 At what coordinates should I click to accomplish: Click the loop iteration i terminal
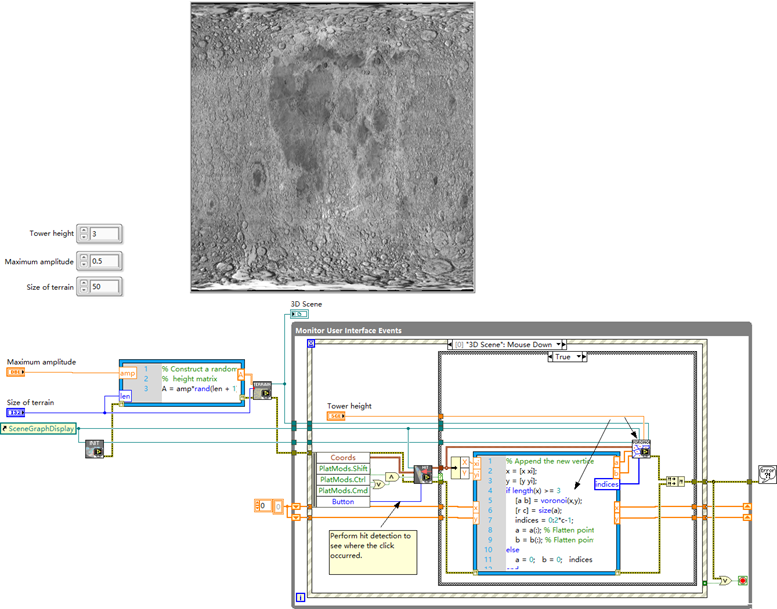pyautogui.click(x=300, y=597)
